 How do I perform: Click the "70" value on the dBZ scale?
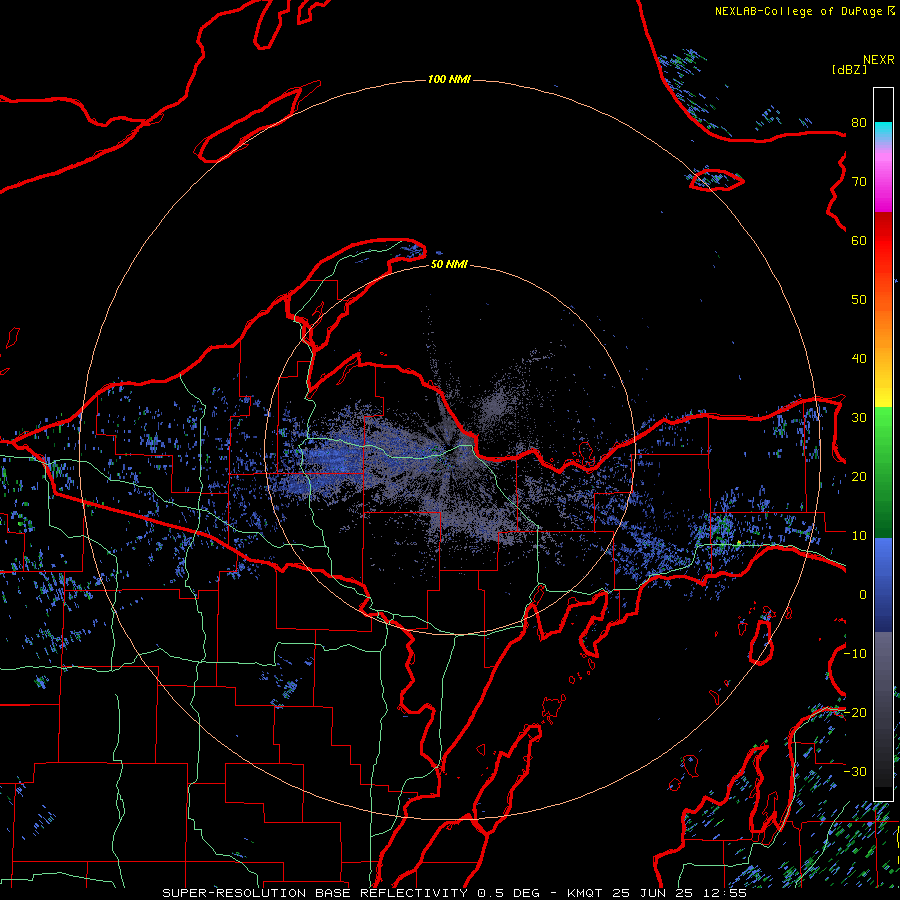[x=859, y=182]
